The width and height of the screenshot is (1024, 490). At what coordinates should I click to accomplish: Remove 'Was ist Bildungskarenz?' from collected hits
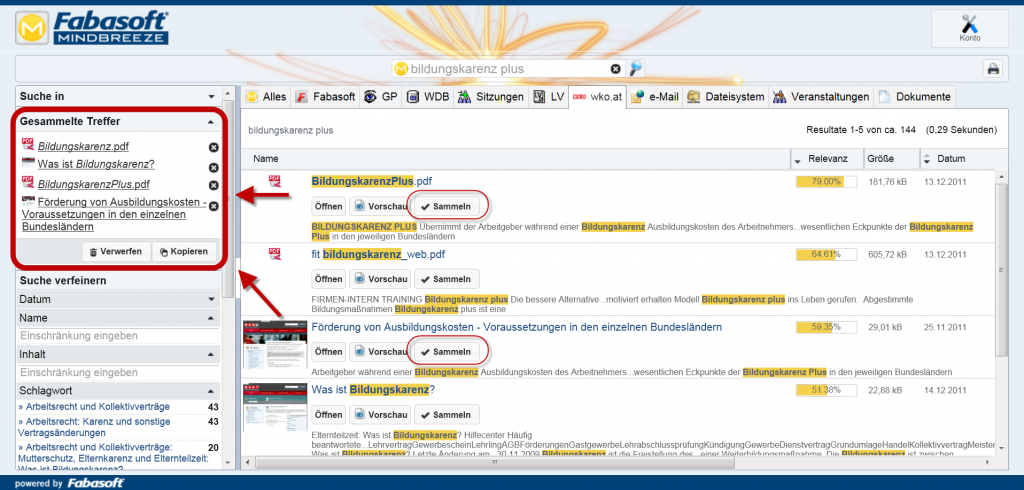[x=213, y=167]
